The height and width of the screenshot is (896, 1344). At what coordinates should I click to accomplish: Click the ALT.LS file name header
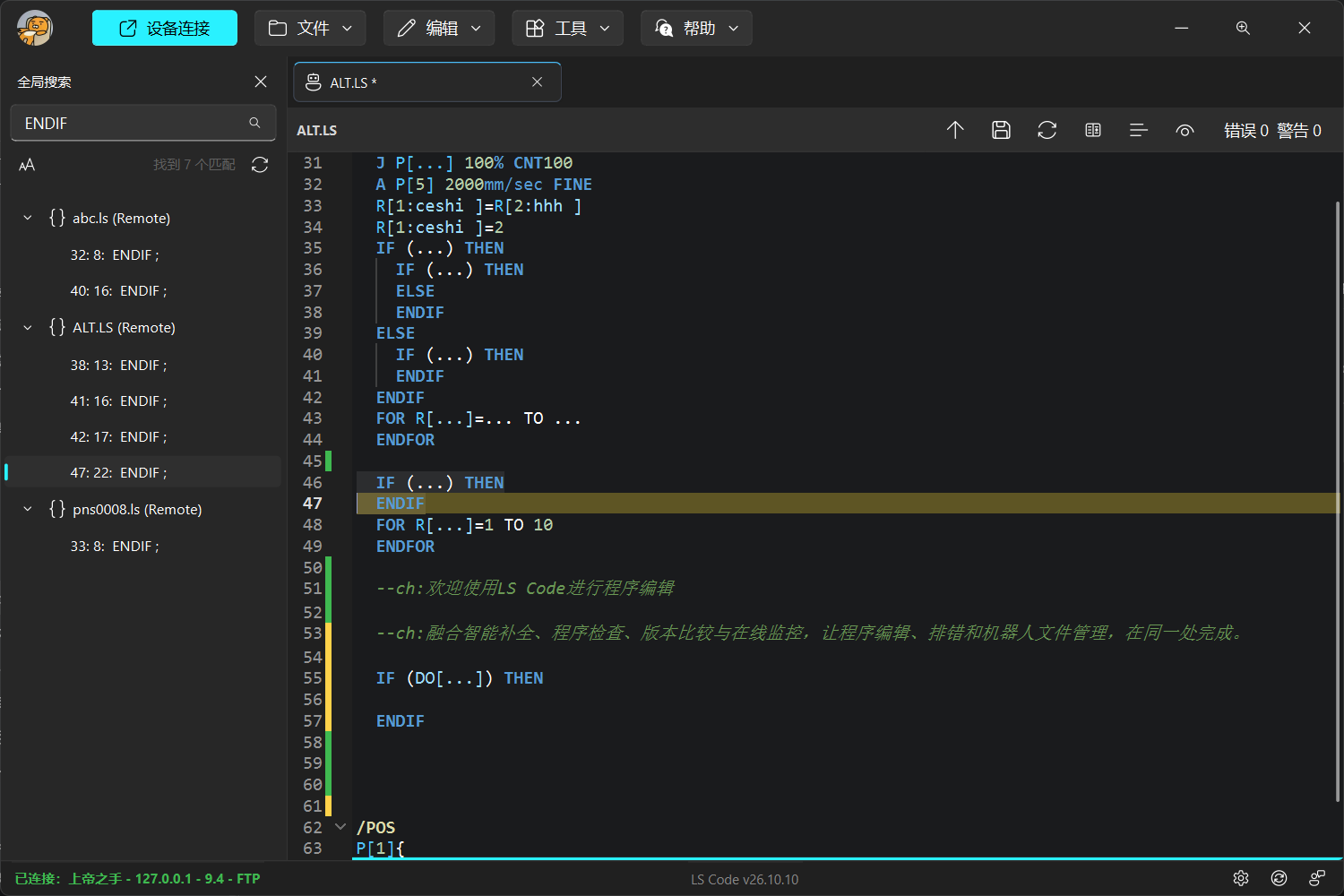[317, 131]
